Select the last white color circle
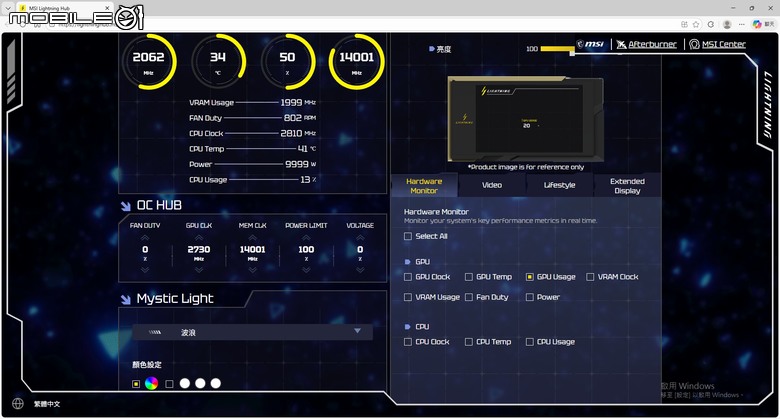This screenshot has height=419, width=780. (x=215, y=383)
